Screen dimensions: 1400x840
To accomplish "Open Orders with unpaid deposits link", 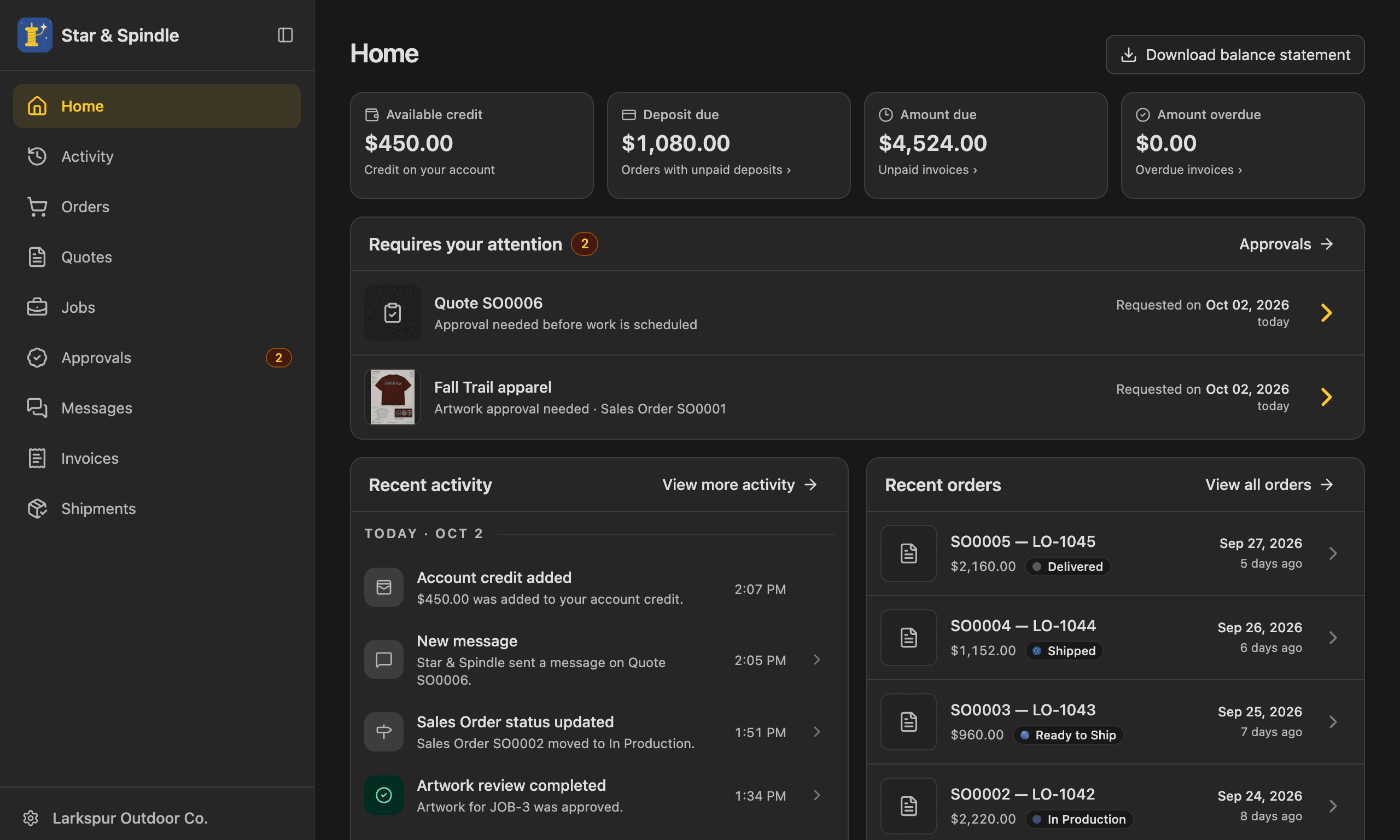I will point(705,170).
